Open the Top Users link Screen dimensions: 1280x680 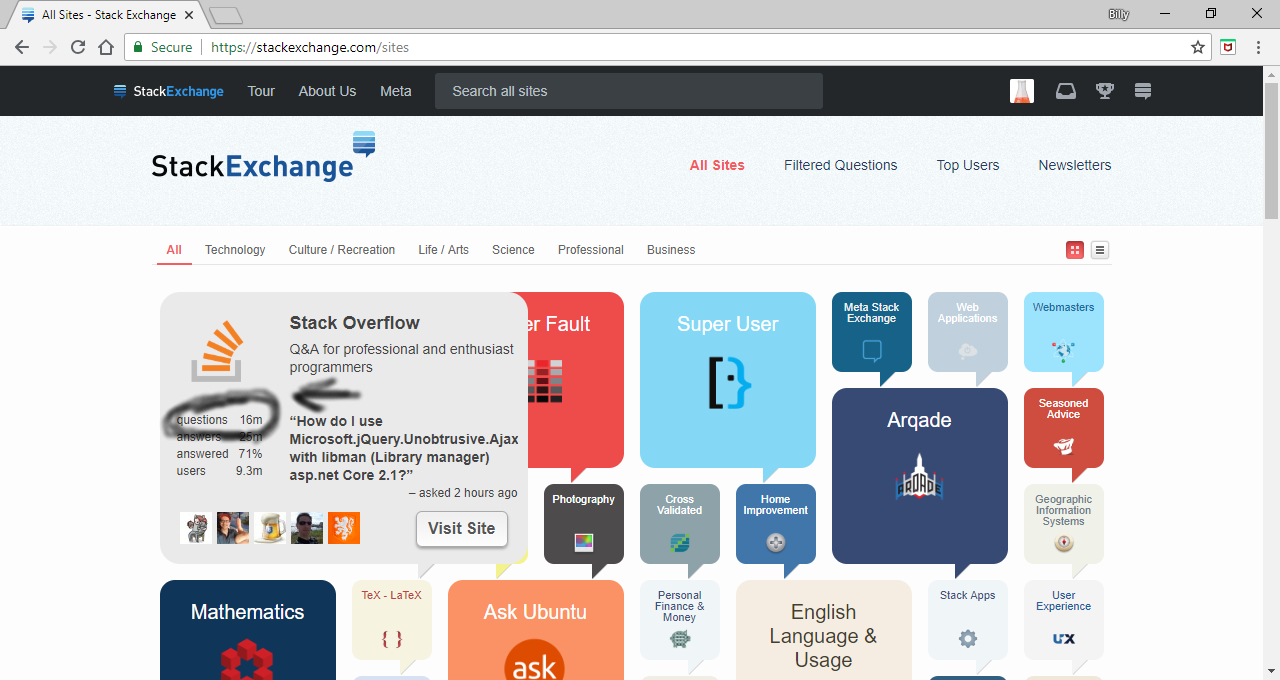click(x=968, y=166)
